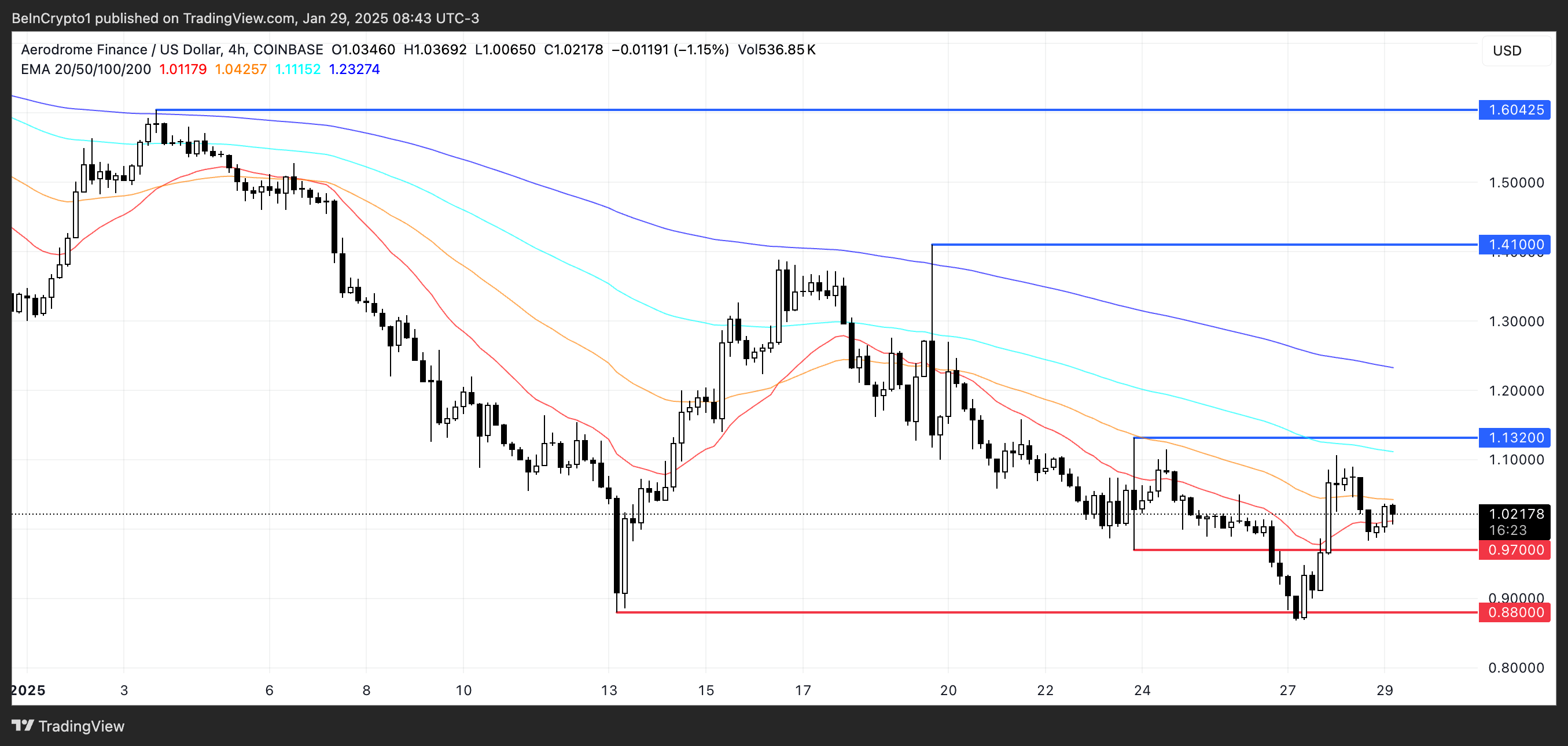1568x746 pixels.
Task: Click date 20 on the time axis
Action: [948, 690]
